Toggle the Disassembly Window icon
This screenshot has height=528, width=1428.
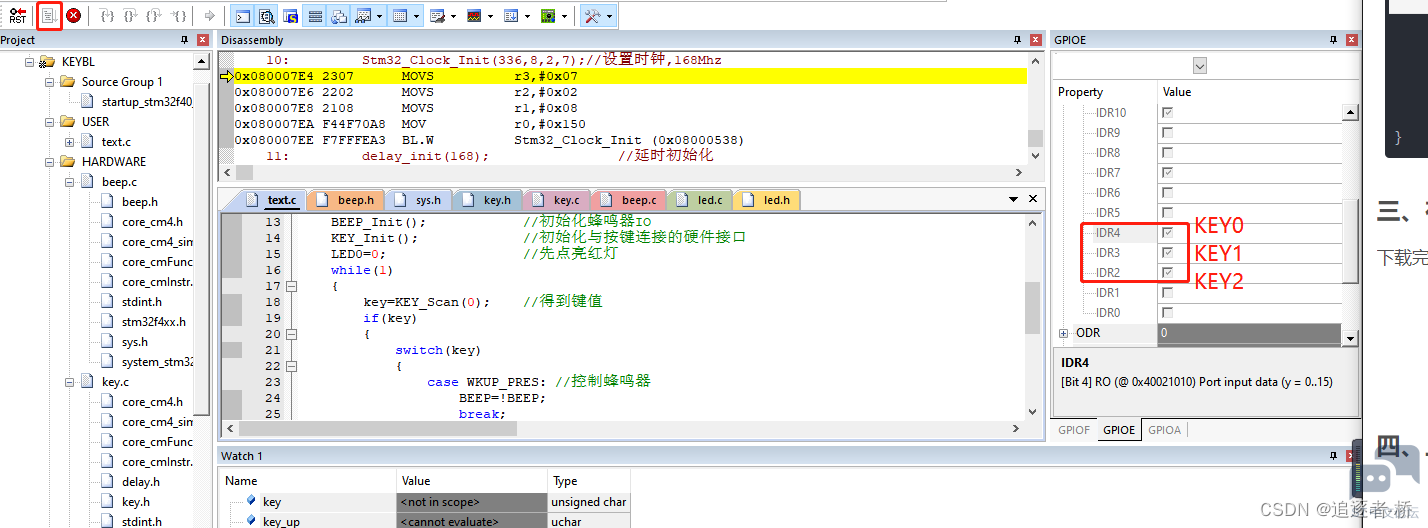266,16
